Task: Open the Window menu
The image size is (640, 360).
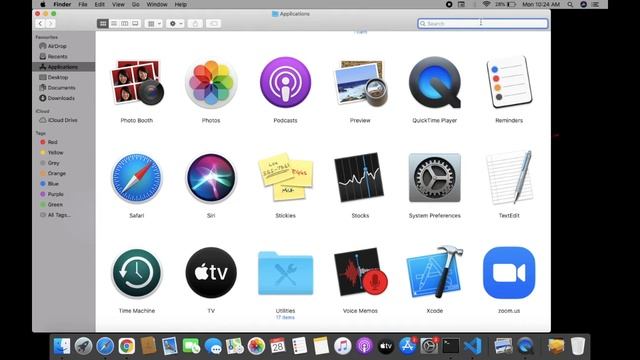Action: point(157,4)
